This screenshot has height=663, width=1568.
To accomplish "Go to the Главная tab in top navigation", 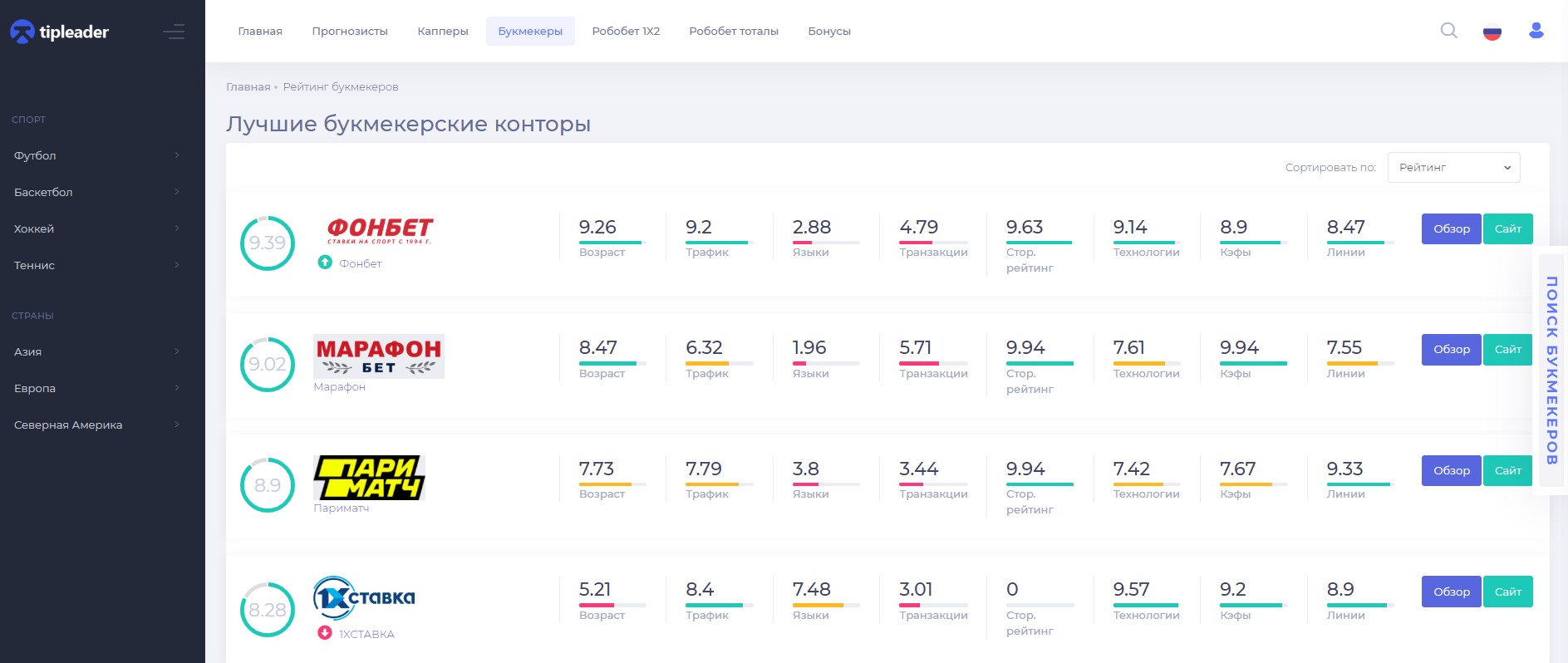I will pyautogui.click(x=260, y=31).
